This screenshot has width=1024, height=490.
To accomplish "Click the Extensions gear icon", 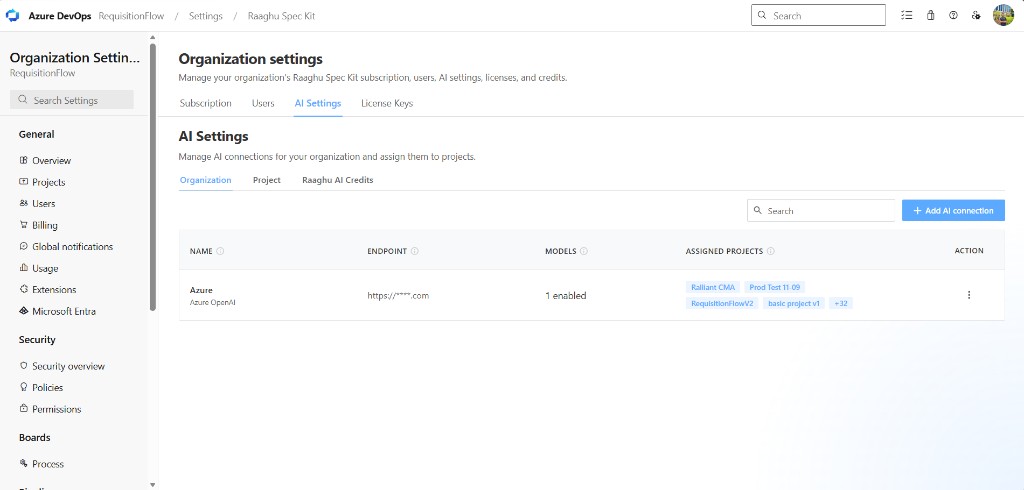I will coord(24,289).
